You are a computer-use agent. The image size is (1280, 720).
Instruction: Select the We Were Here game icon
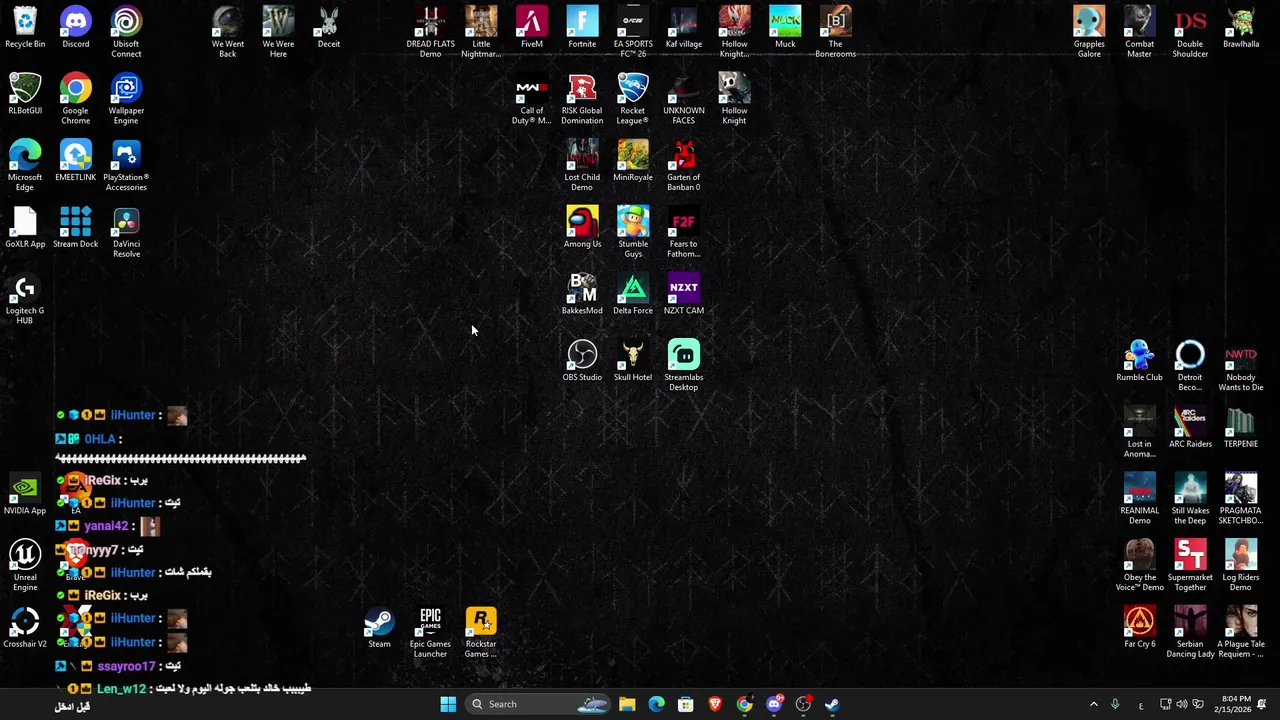[x=278, y=32]
